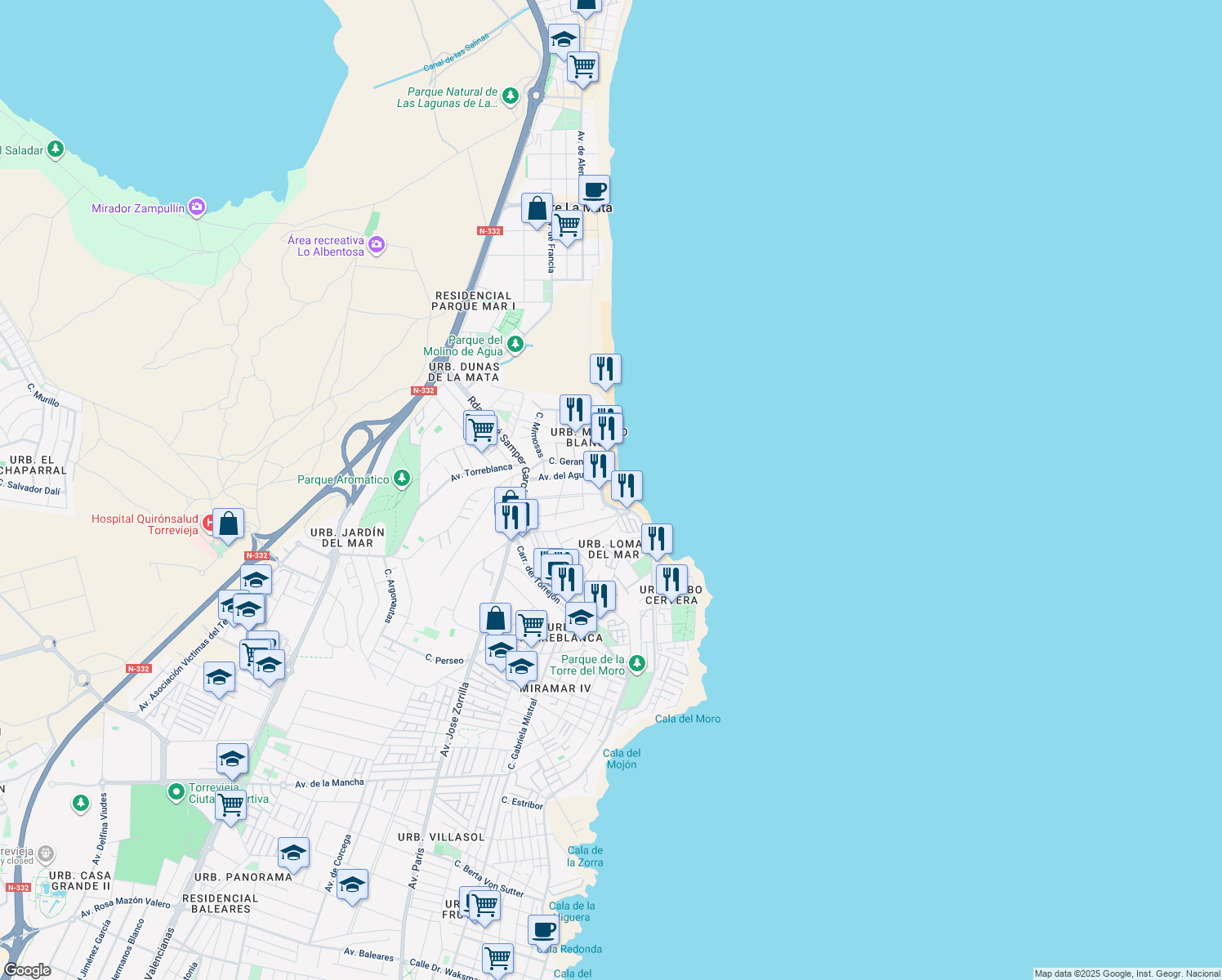Click the Parque Natural de Las Lagunas label
1222x980 pixels.
pyautogui.click(x=448, y=98)
